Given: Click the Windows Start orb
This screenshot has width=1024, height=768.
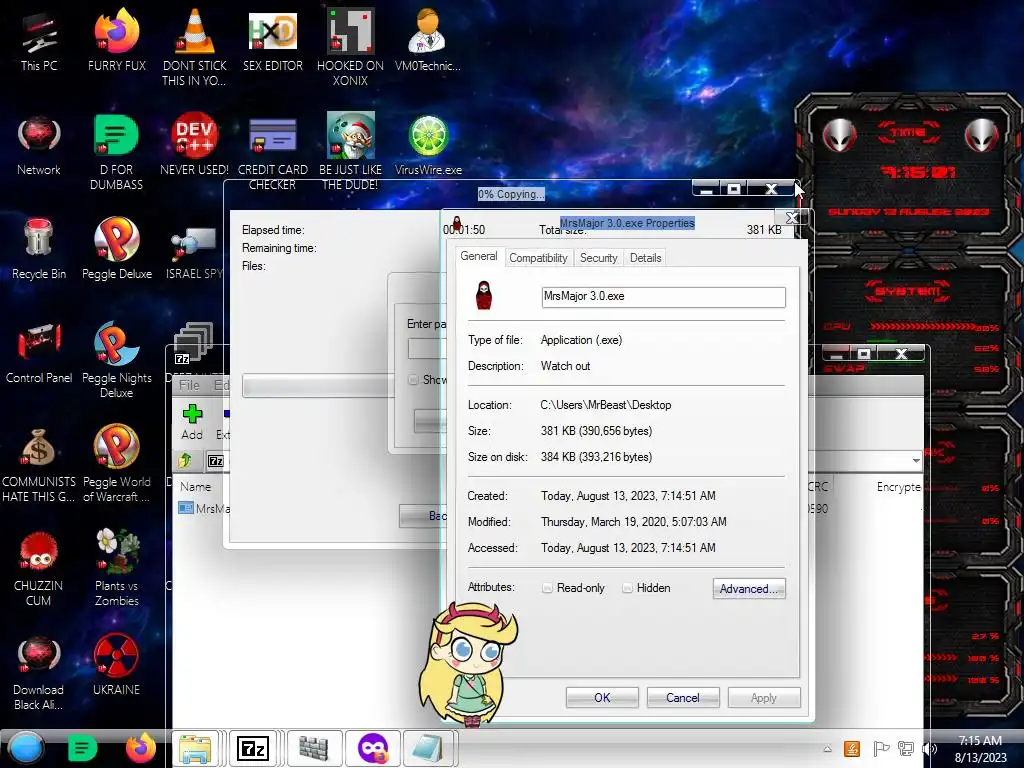Looking at the screenshot, I should [26, 748].
